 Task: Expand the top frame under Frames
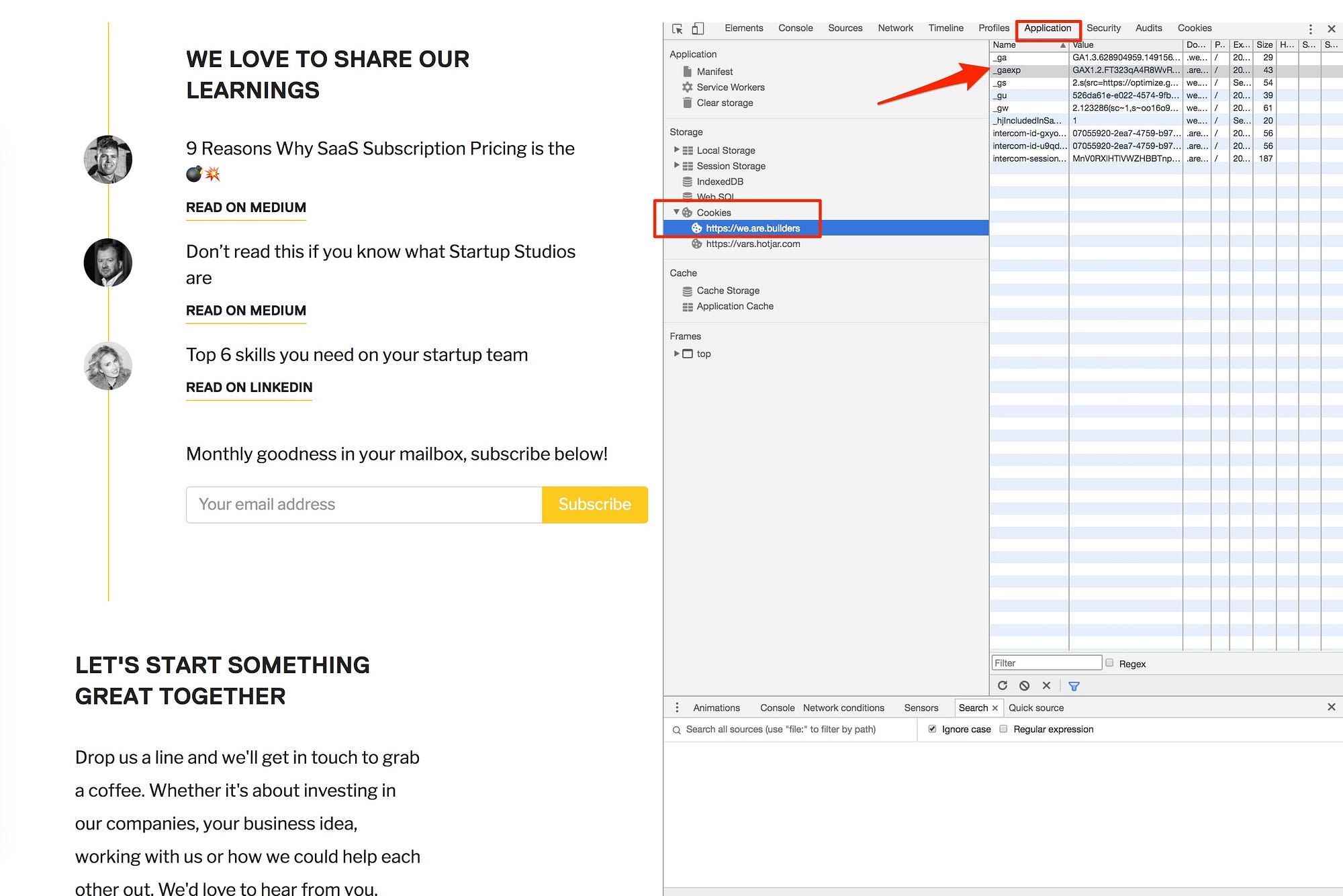click(x=676, y=353)
